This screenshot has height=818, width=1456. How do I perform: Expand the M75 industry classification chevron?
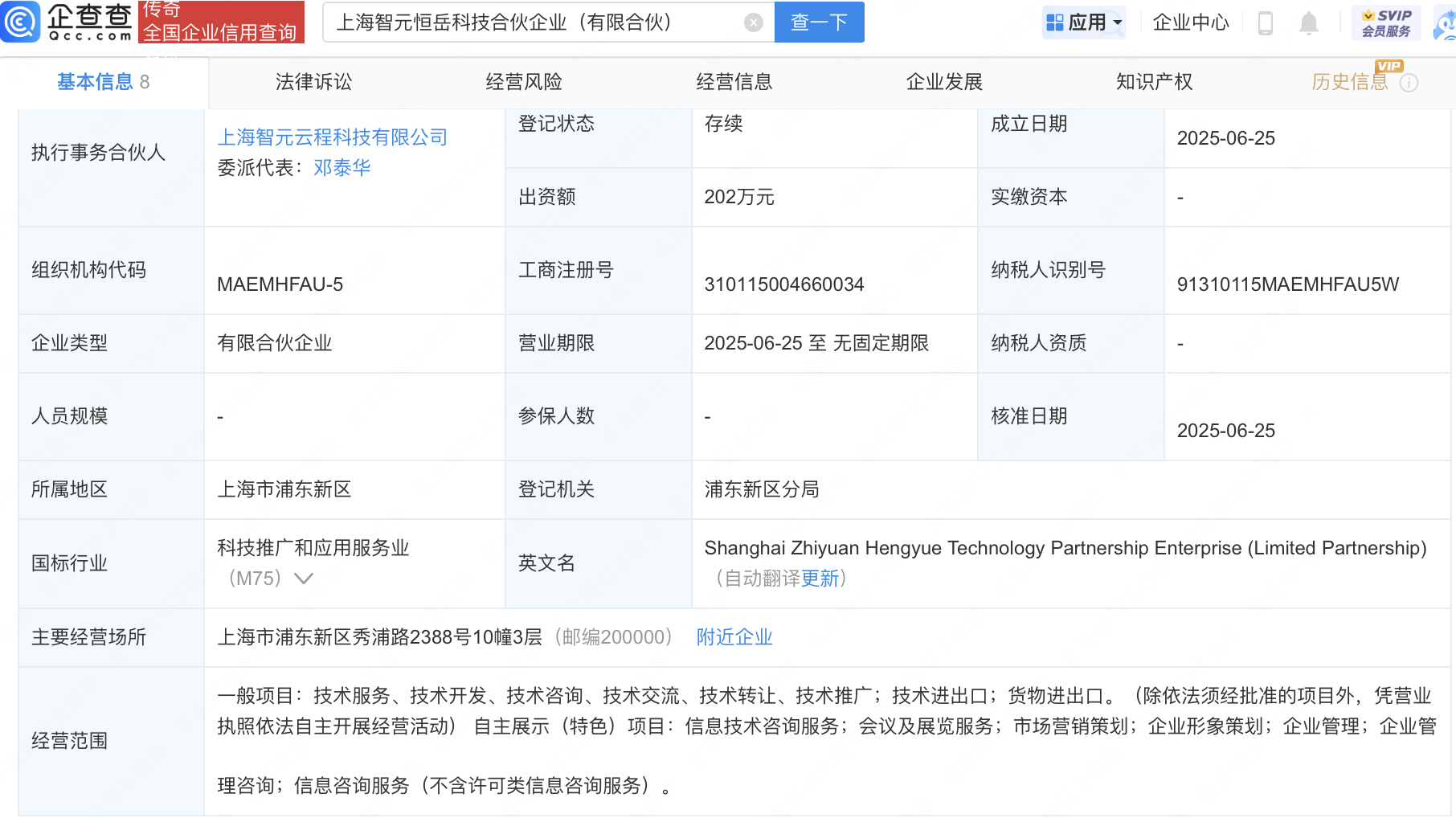coord(303,579)
